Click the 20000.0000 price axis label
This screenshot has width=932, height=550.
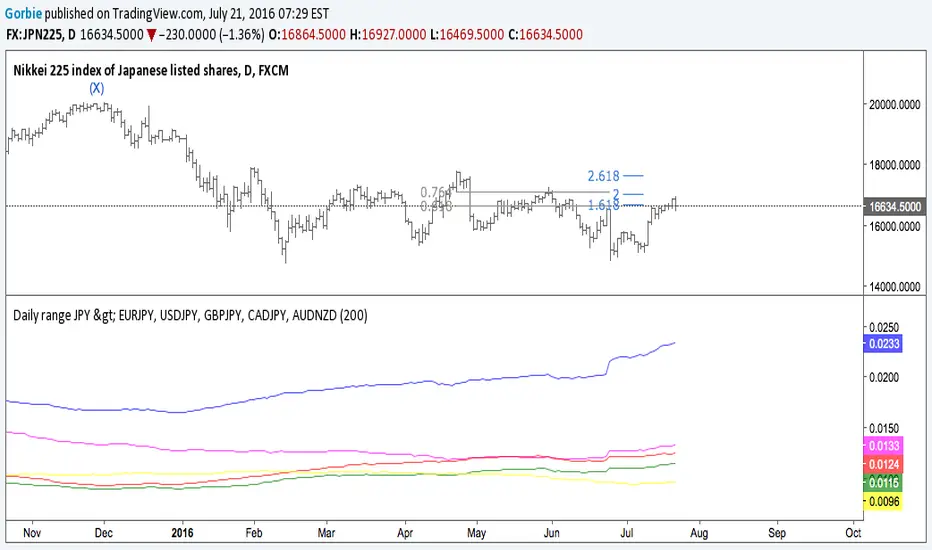pyautogui.click(x=895, y=105)
